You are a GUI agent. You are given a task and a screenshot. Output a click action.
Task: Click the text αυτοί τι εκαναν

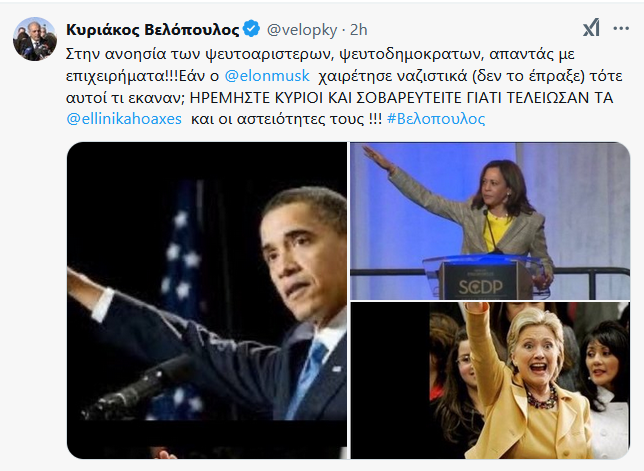(126, 98)
